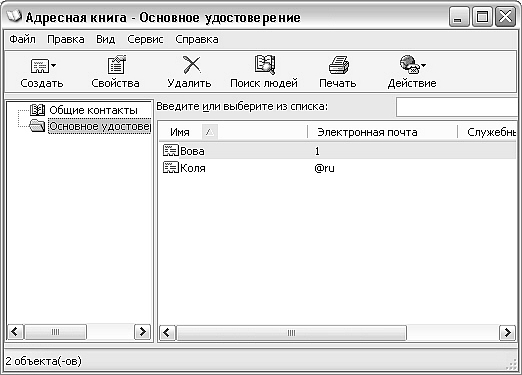This screenshot has width=522, height=375.
Task: Click the Действие (Action) toolbar icon
Action: [409, 65]
